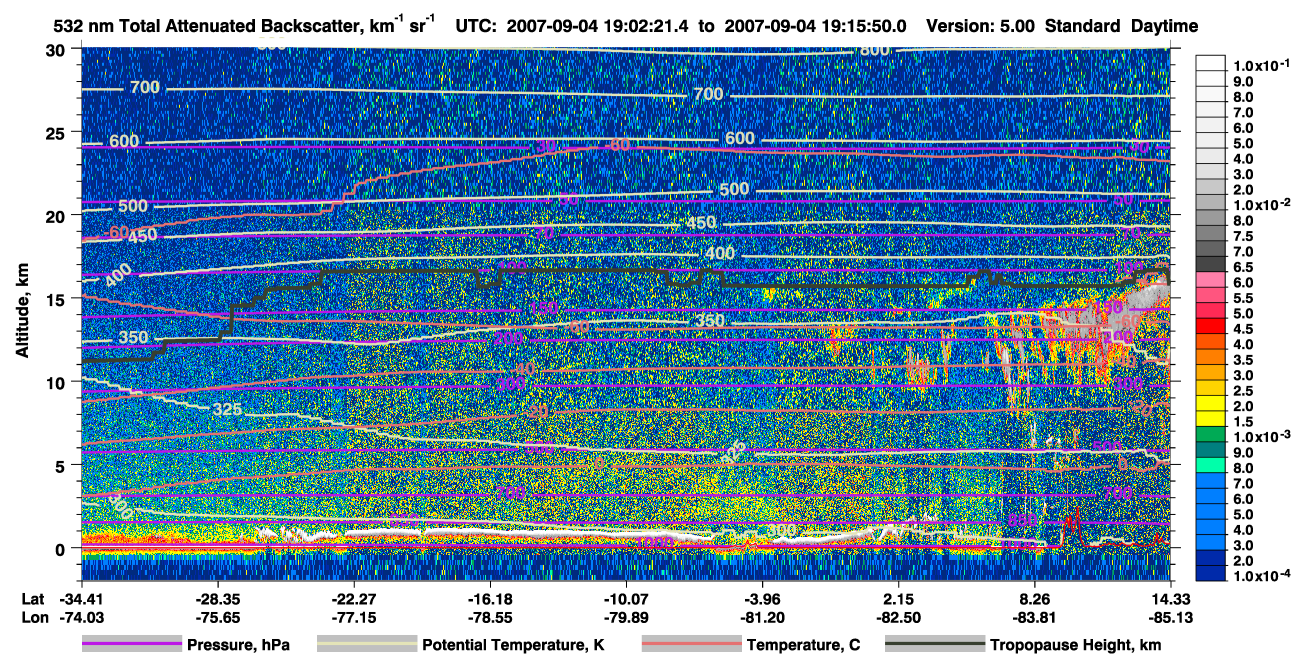Click the altitude tick label 15

(58, 298)
